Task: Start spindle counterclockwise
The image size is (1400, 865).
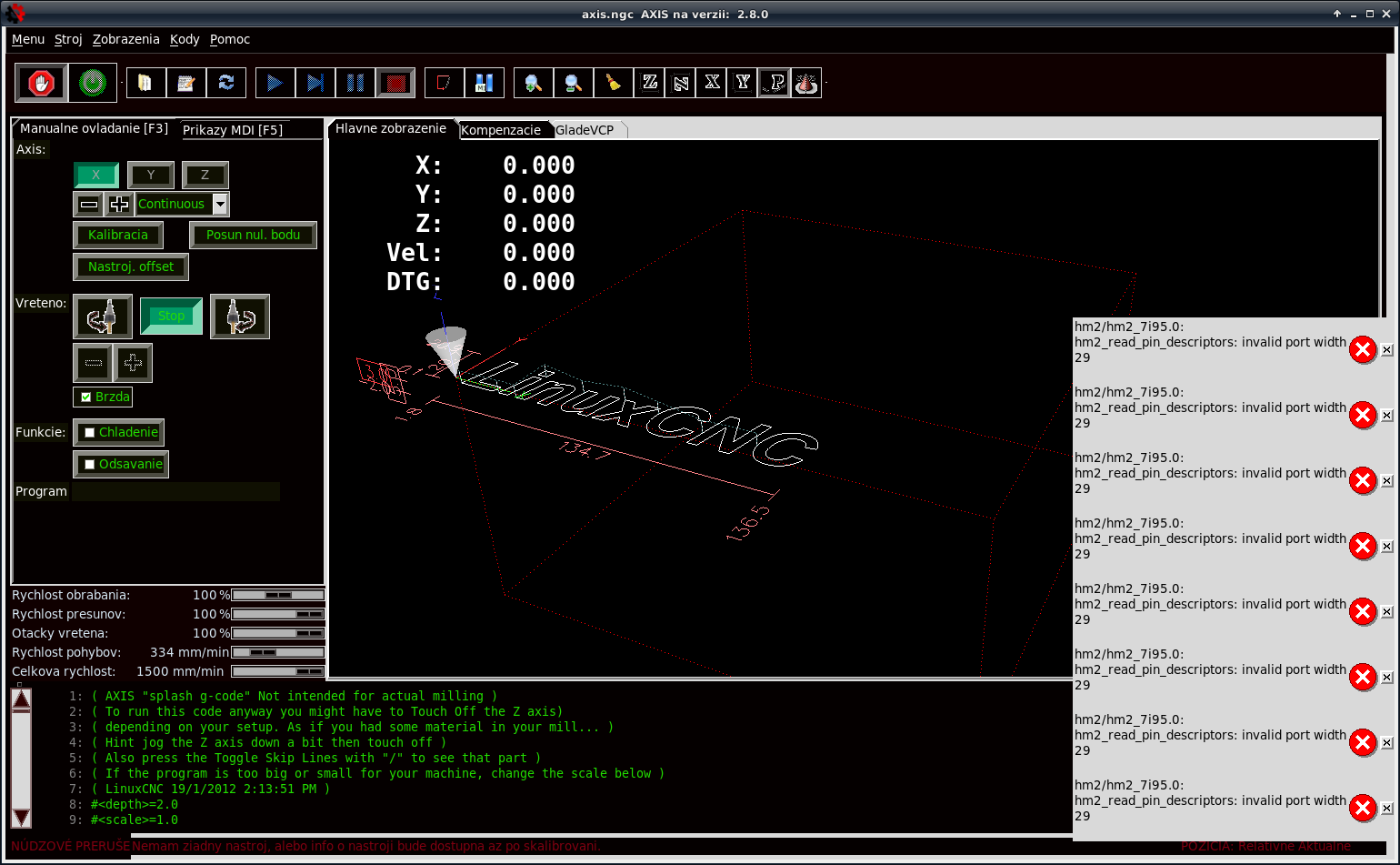Action: 103,317
